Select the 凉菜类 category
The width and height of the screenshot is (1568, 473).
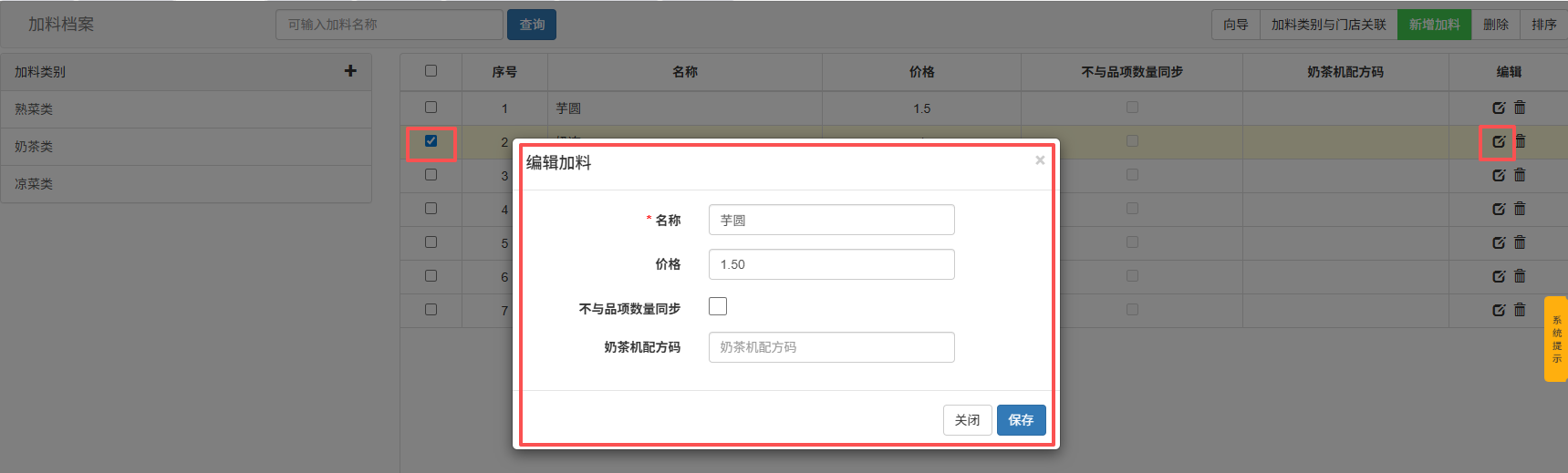[34, 184]
